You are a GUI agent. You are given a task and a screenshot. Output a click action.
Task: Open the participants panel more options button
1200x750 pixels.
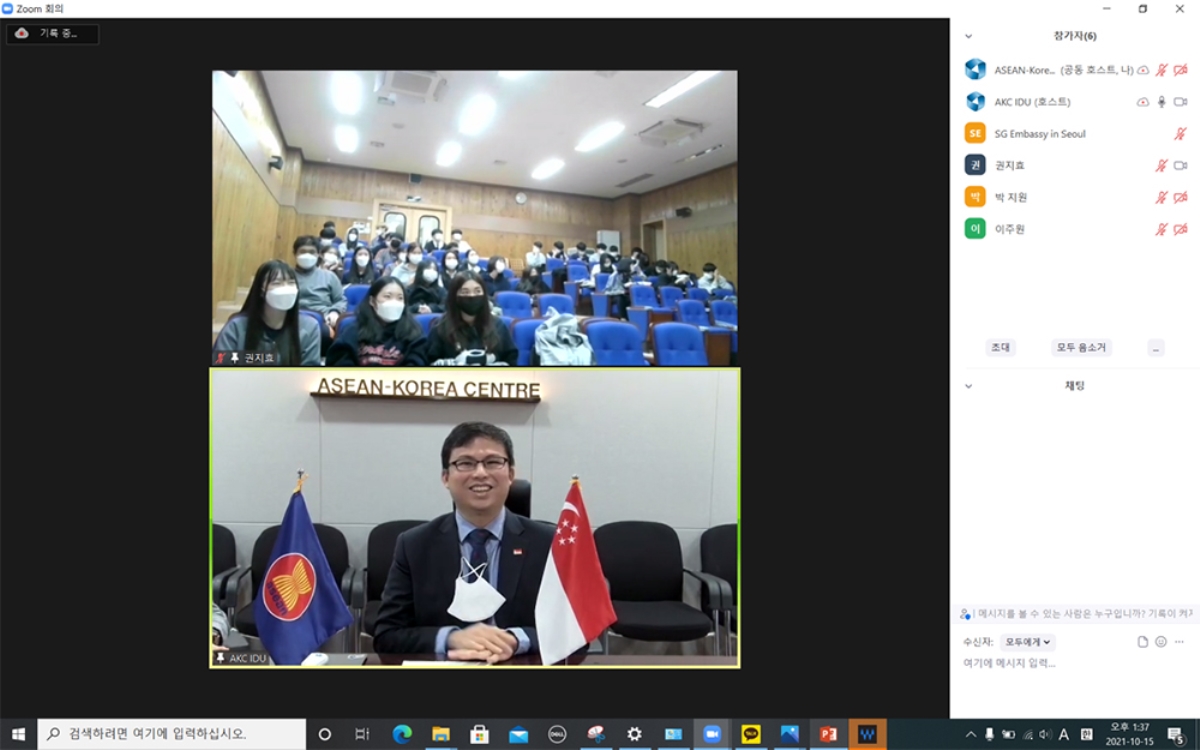1156,348
